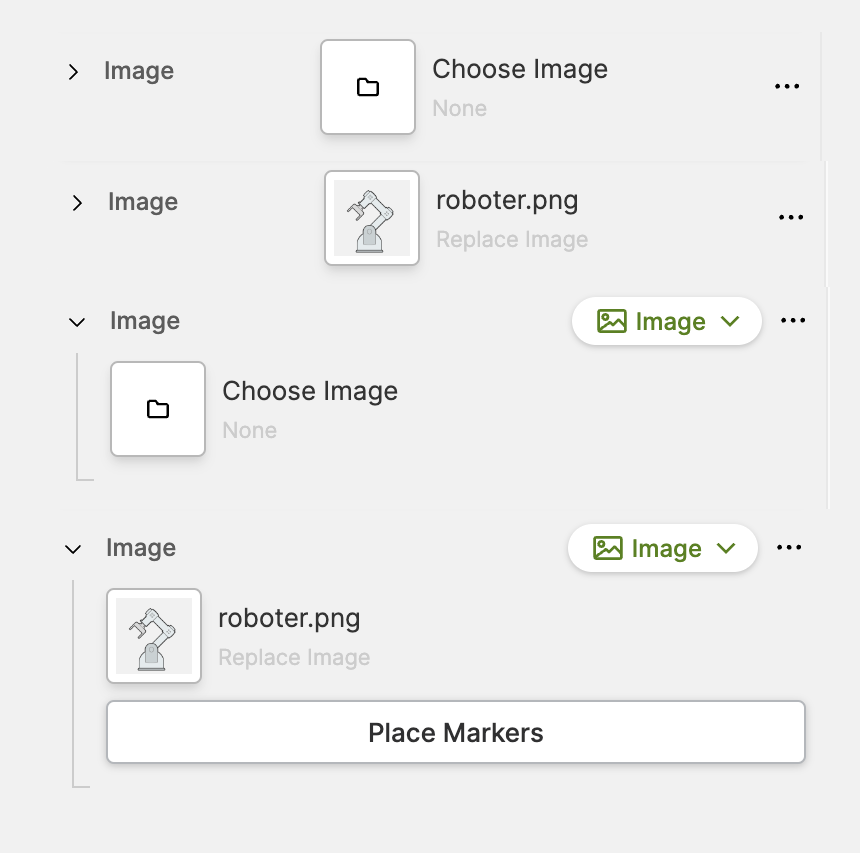Click Replace Image in collapsed roboter.png row
The image size is (860, 853).
click(512, 240)
